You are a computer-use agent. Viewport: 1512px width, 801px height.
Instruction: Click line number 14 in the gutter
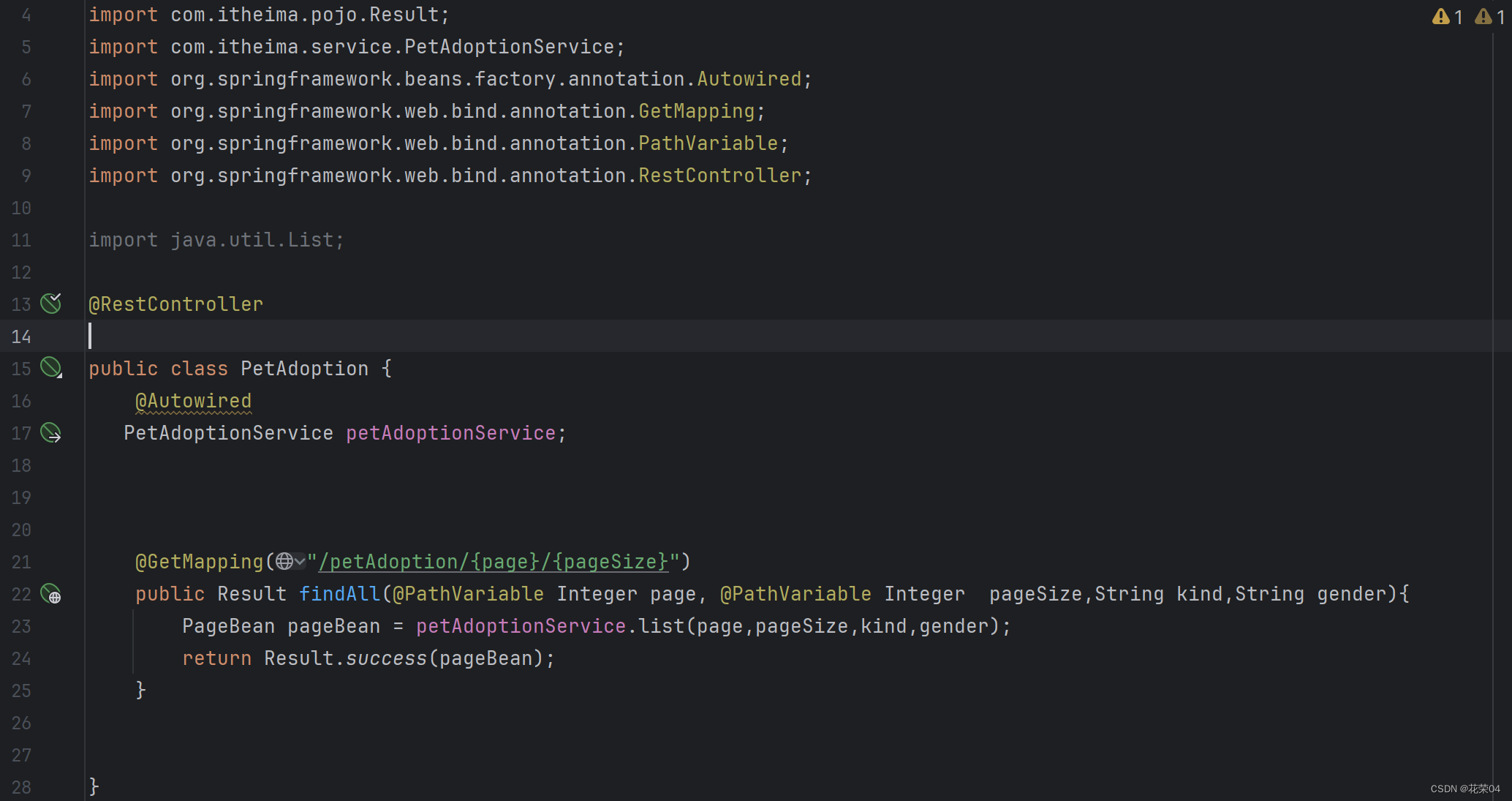[x=21, y=336]
